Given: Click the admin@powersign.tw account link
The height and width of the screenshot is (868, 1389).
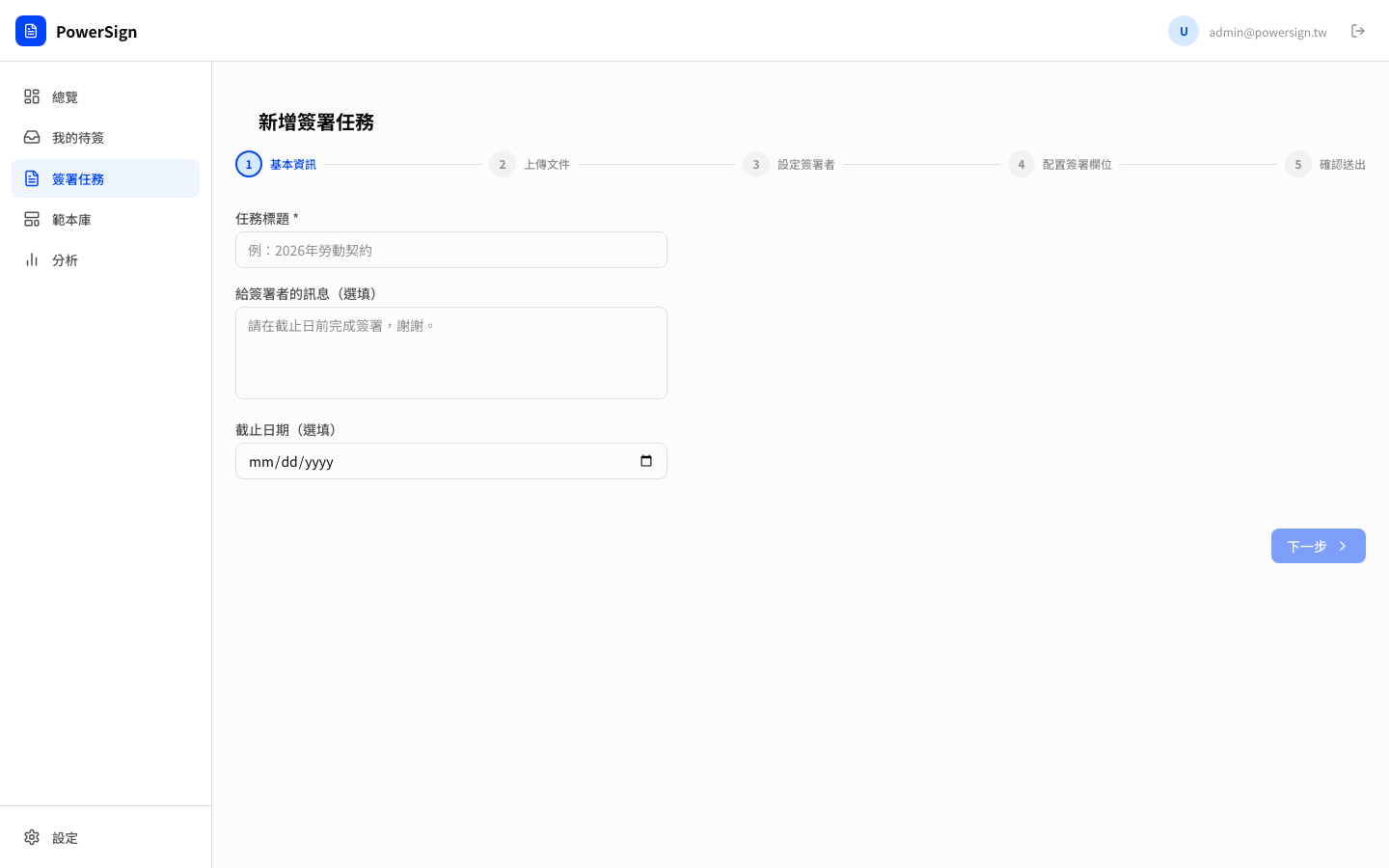Looking at the screenshot, I should 1267,32.
